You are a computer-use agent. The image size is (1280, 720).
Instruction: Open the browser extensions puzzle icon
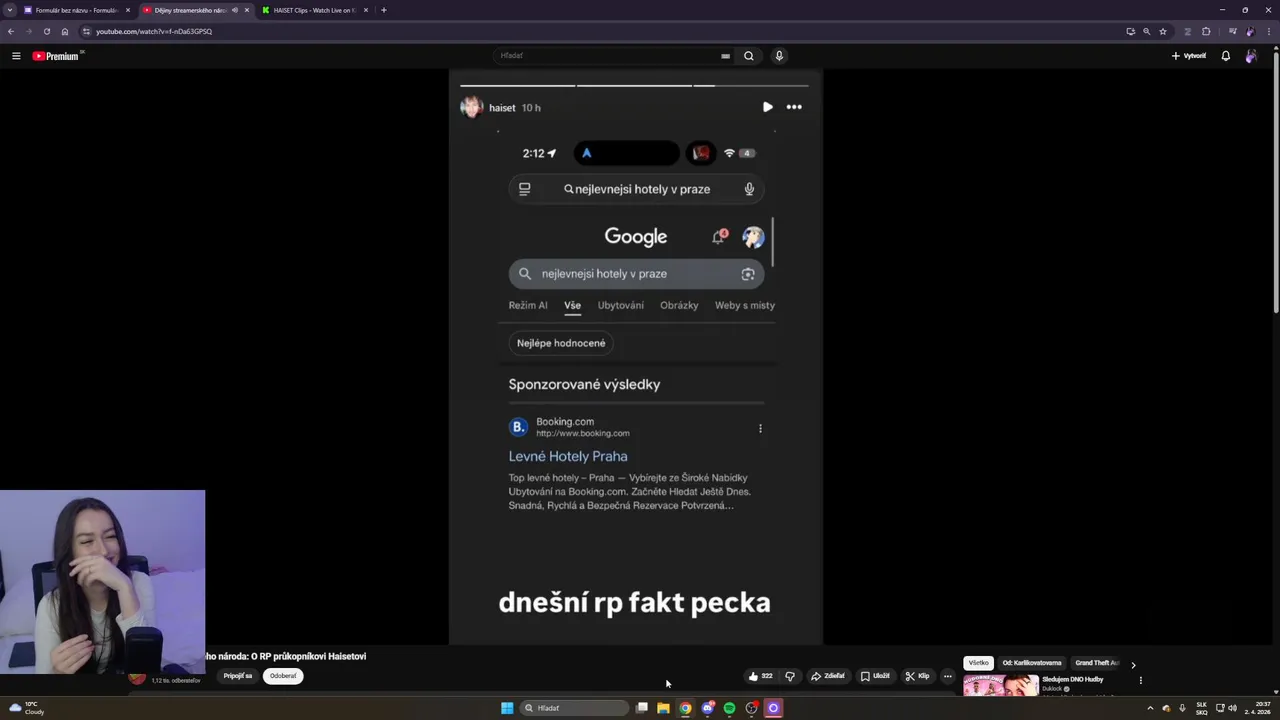[1206, 31]
